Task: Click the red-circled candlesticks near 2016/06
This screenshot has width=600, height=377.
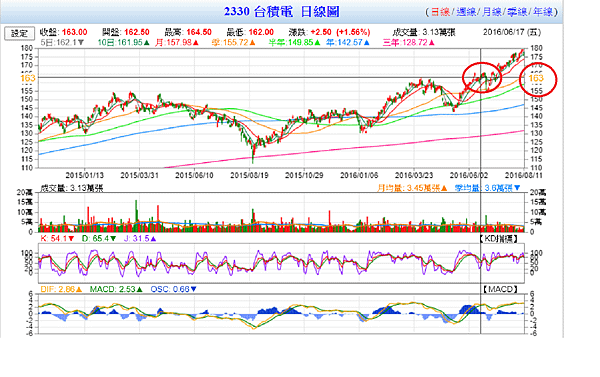Action: [481, 78]
